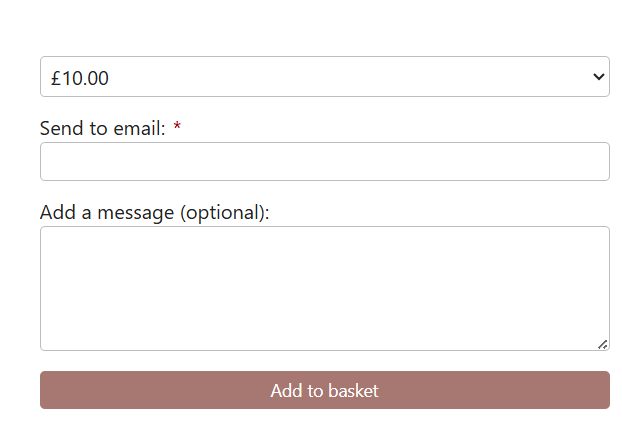
Task: Open the £10.00 amount dropdown
Action: (324, 77)
